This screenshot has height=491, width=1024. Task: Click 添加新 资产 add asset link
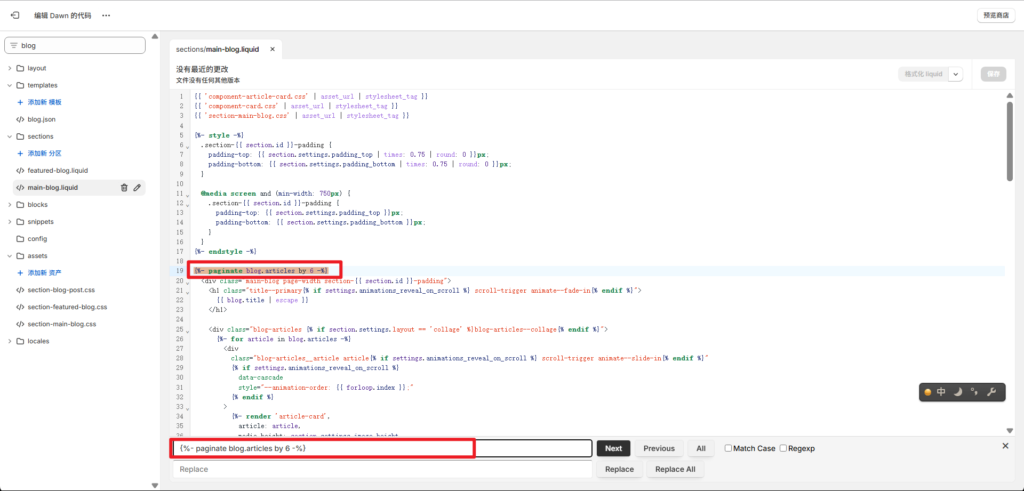[x=44, y=272]
